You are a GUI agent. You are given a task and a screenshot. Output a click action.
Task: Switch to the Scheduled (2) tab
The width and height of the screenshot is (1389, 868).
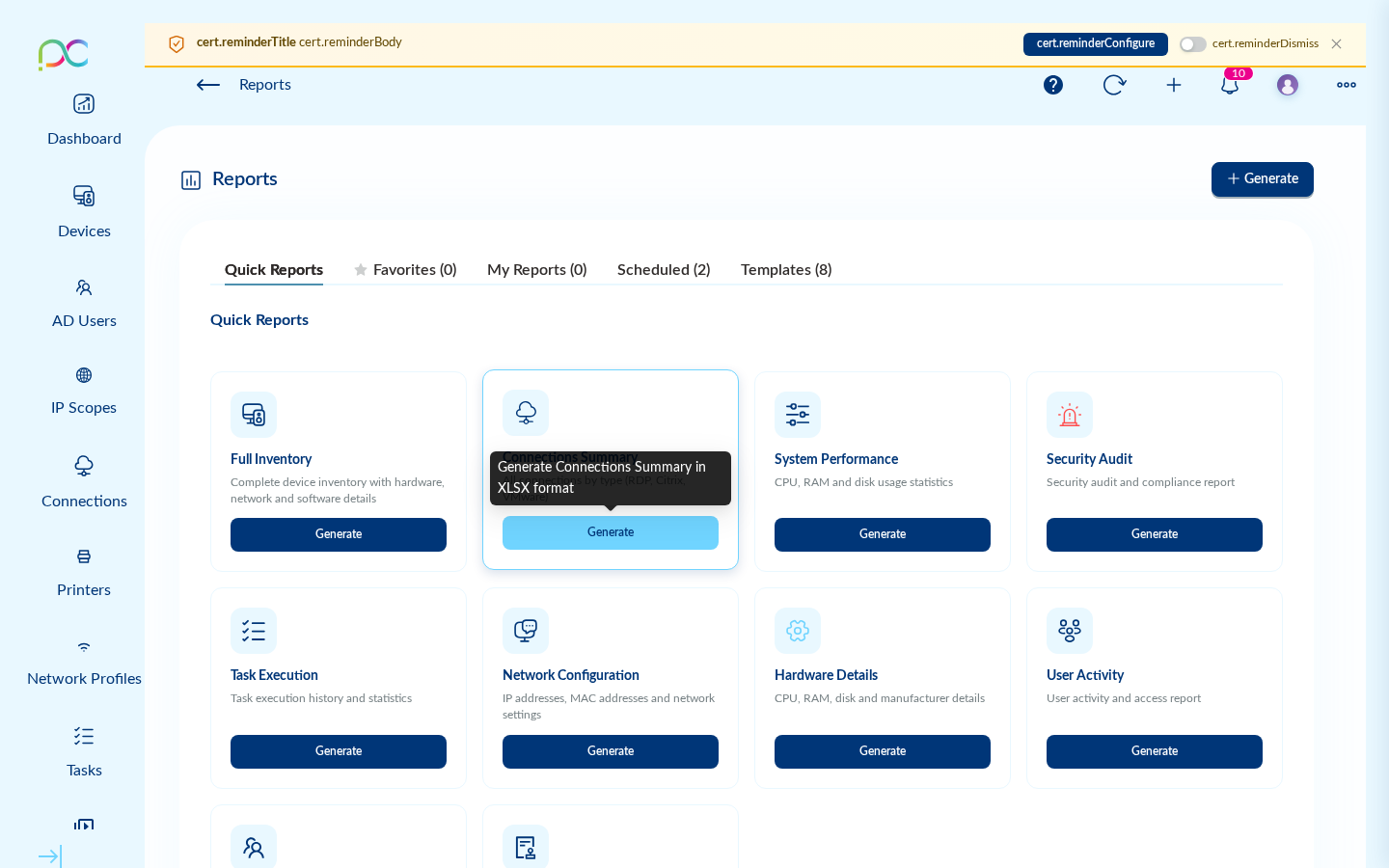point(664,270)
